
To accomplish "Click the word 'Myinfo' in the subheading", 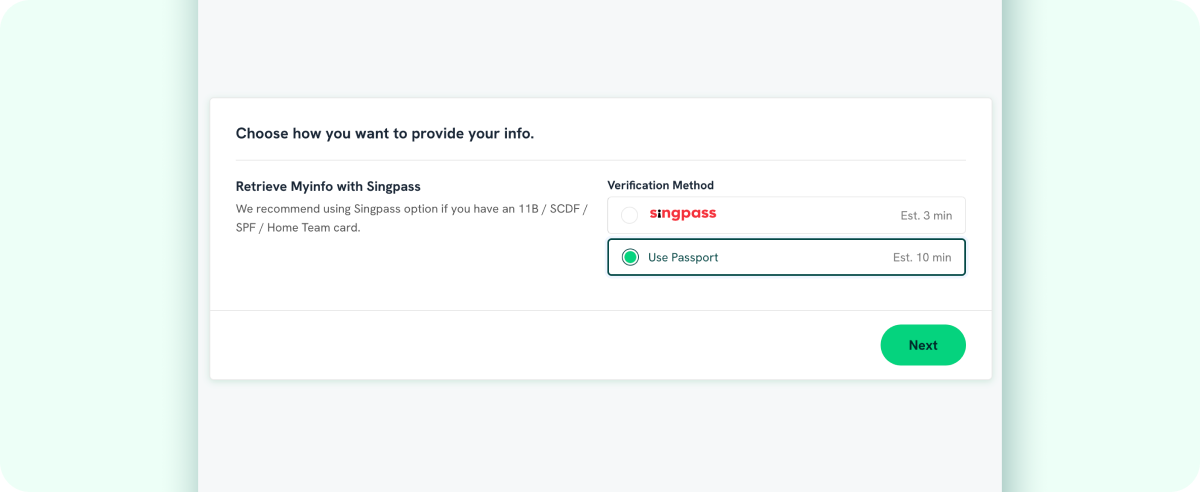I will coord(309,186).
